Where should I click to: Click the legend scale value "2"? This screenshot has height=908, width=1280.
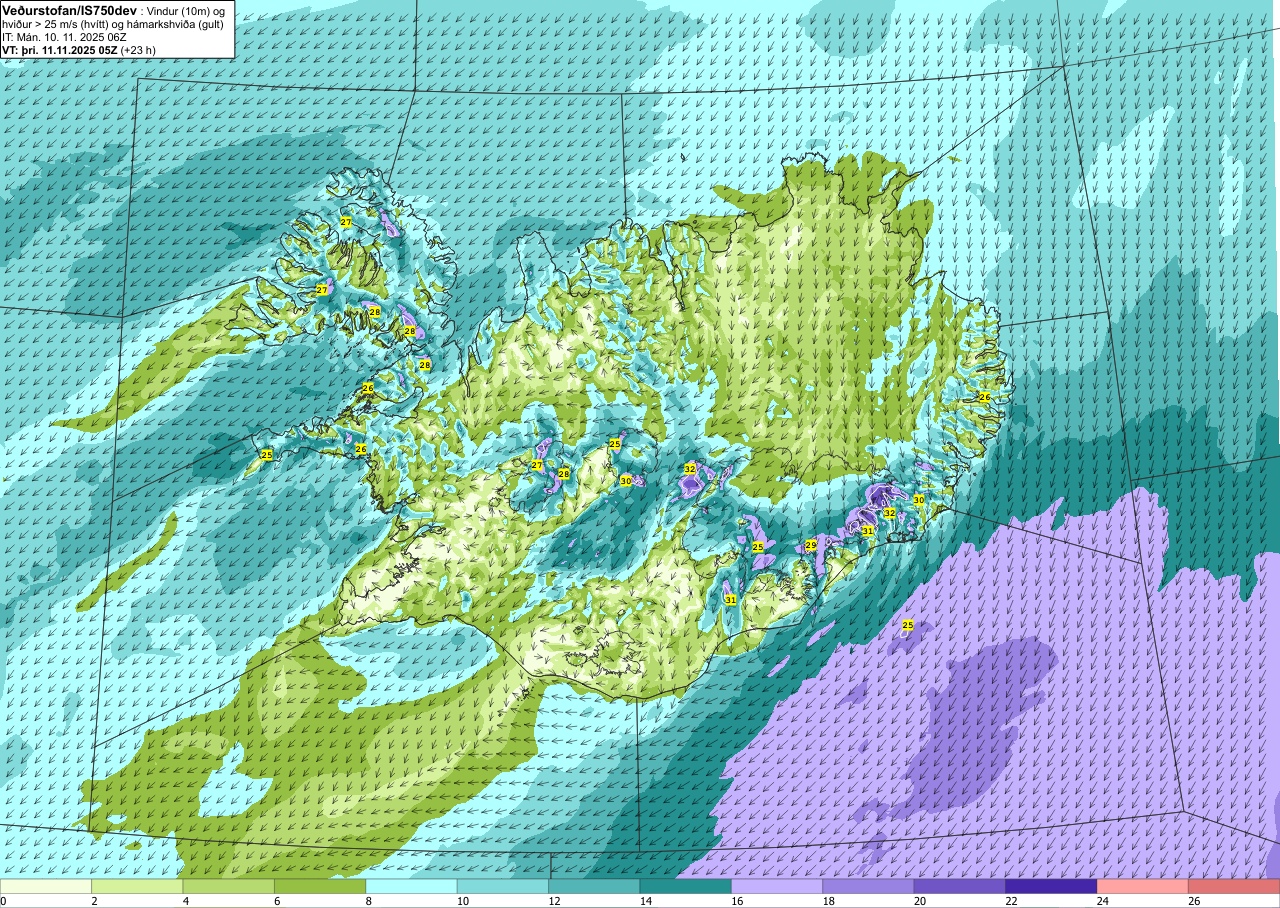tap(95, 901)
